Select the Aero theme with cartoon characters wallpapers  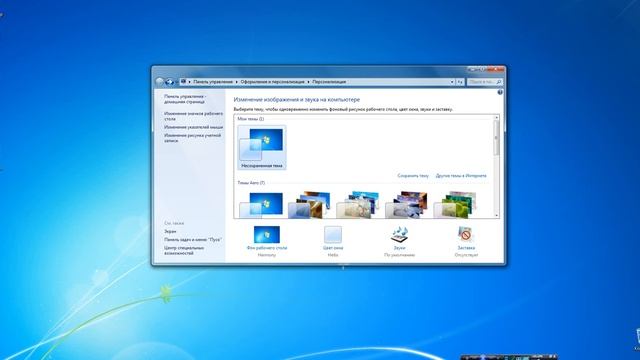(359, 204)
